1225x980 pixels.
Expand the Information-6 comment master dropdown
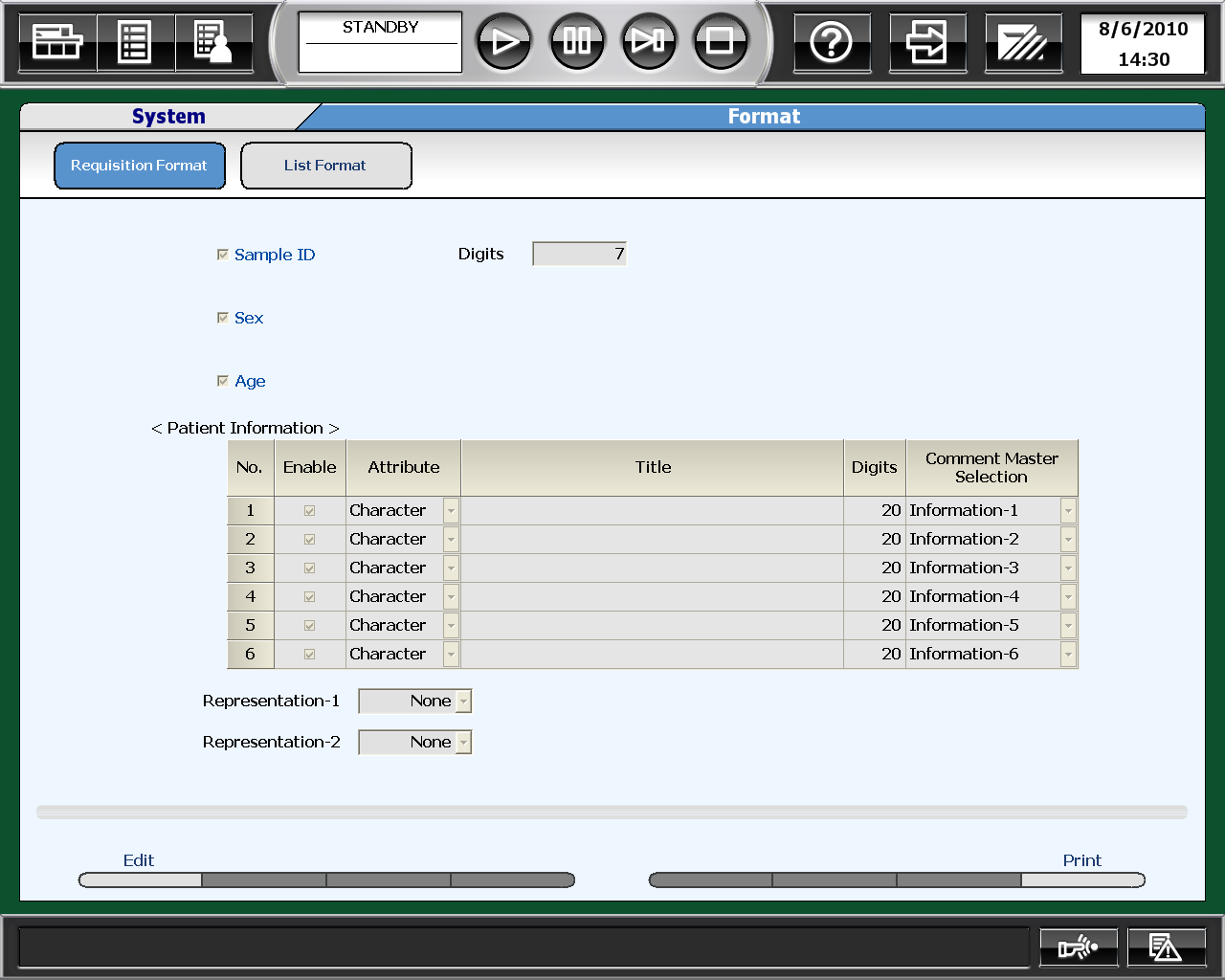pyautogui.click(x=1068, y=655)
